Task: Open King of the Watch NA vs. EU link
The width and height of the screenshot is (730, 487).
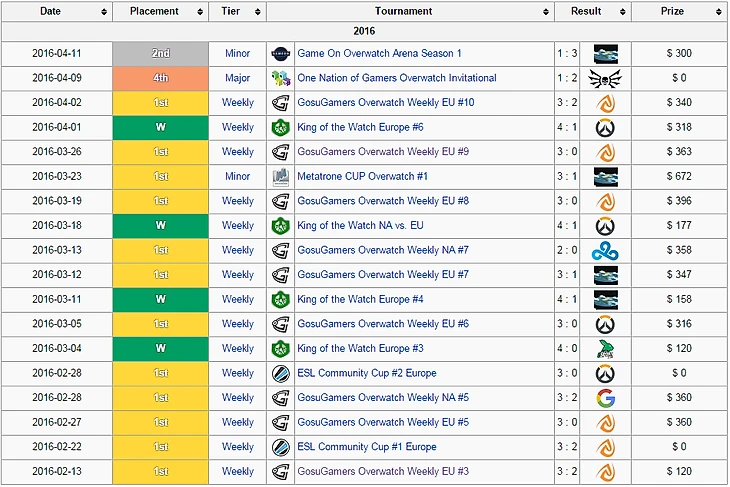Action: pos(368,225)
